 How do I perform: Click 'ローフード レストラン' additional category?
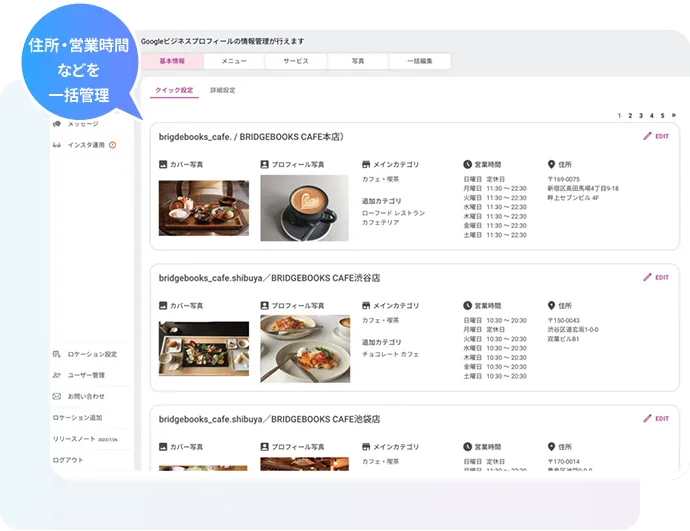coord(393,213)
